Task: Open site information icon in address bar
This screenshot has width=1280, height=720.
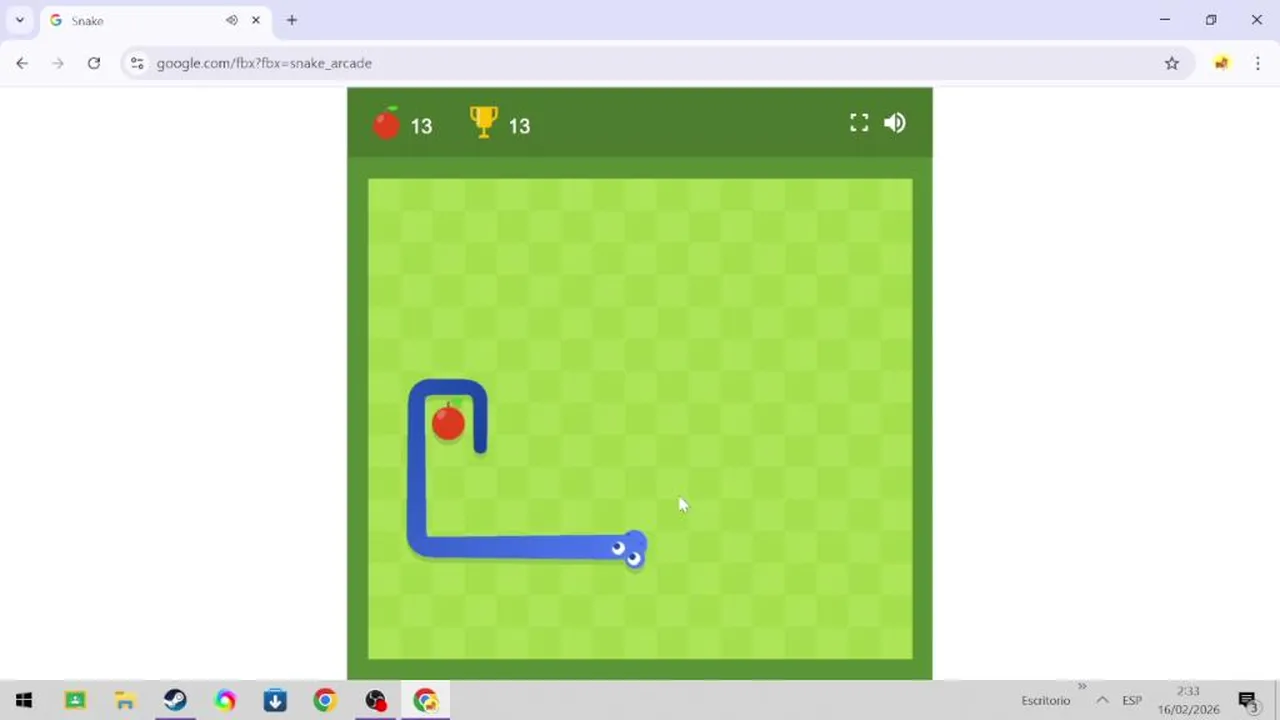Action: click(137, 63)
